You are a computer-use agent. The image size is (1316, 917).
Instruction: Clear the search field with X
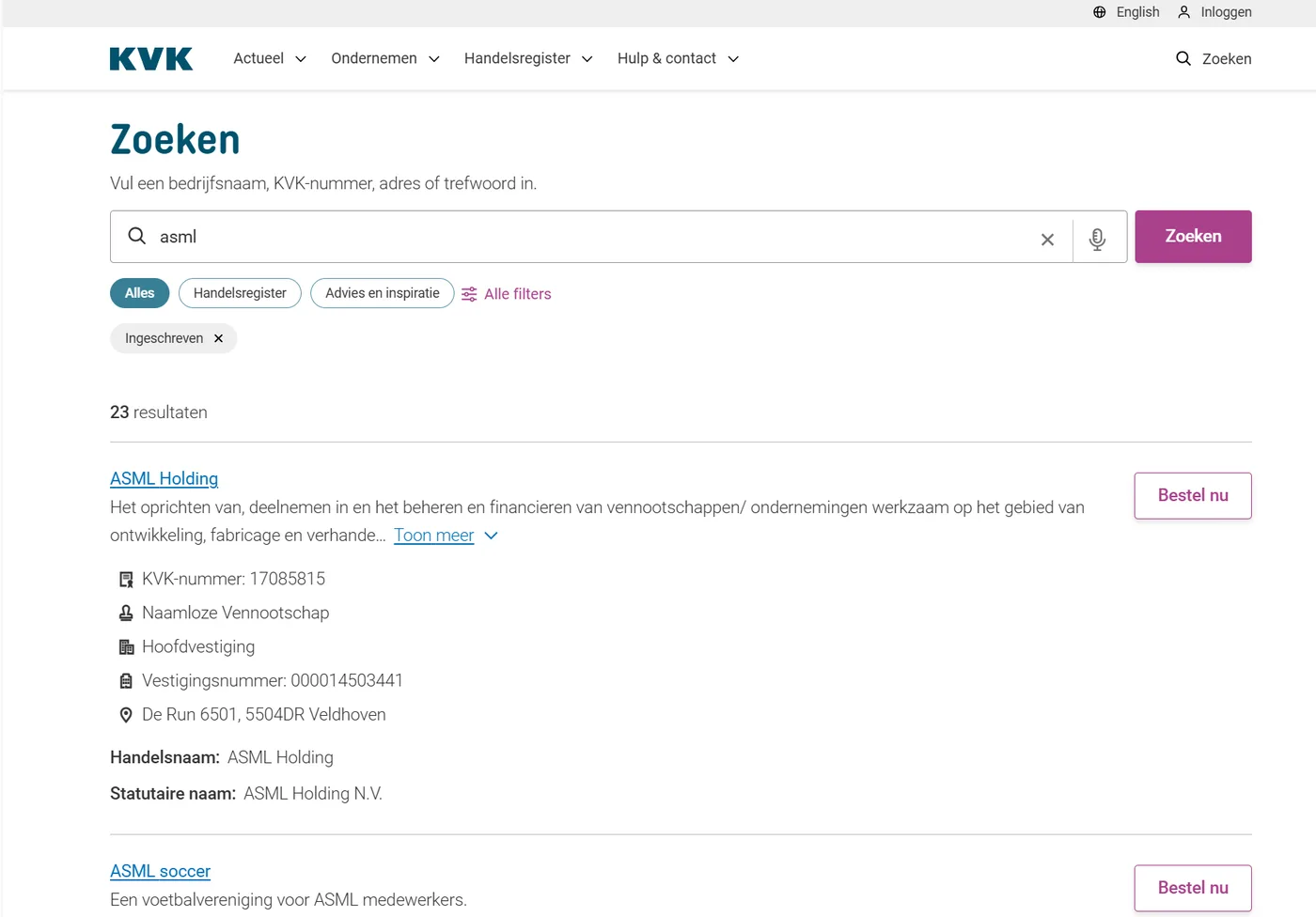1047,240
